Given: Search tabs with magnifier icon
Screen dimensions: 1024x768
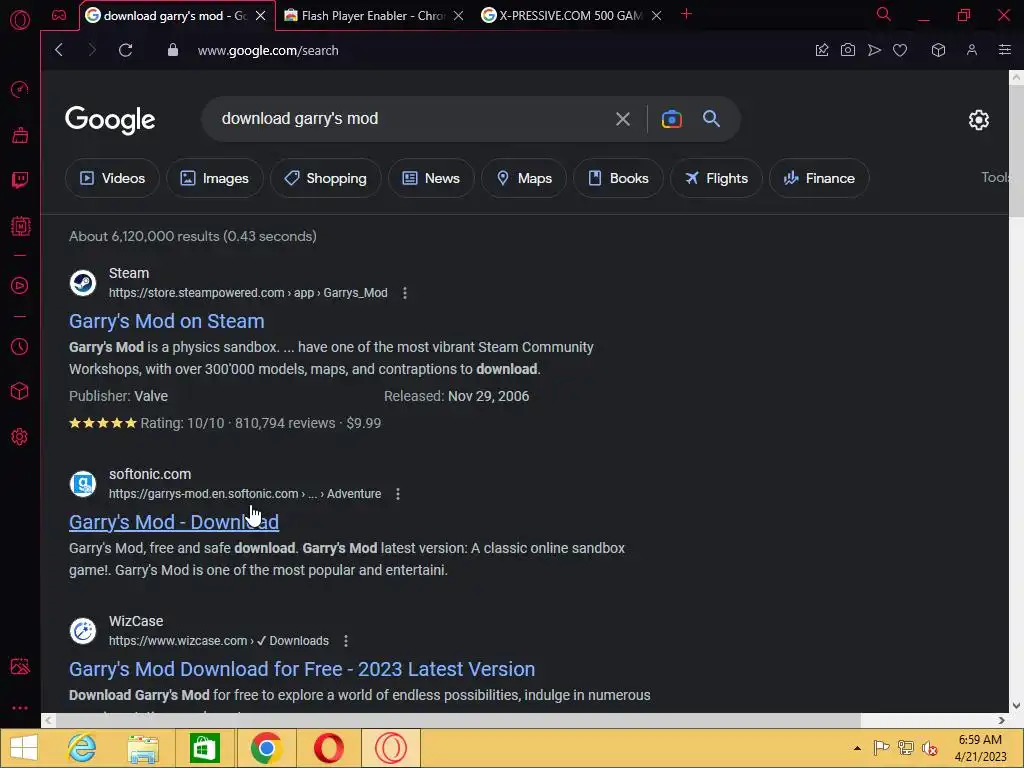Looking at the screenshot, I should pos(884,14).
